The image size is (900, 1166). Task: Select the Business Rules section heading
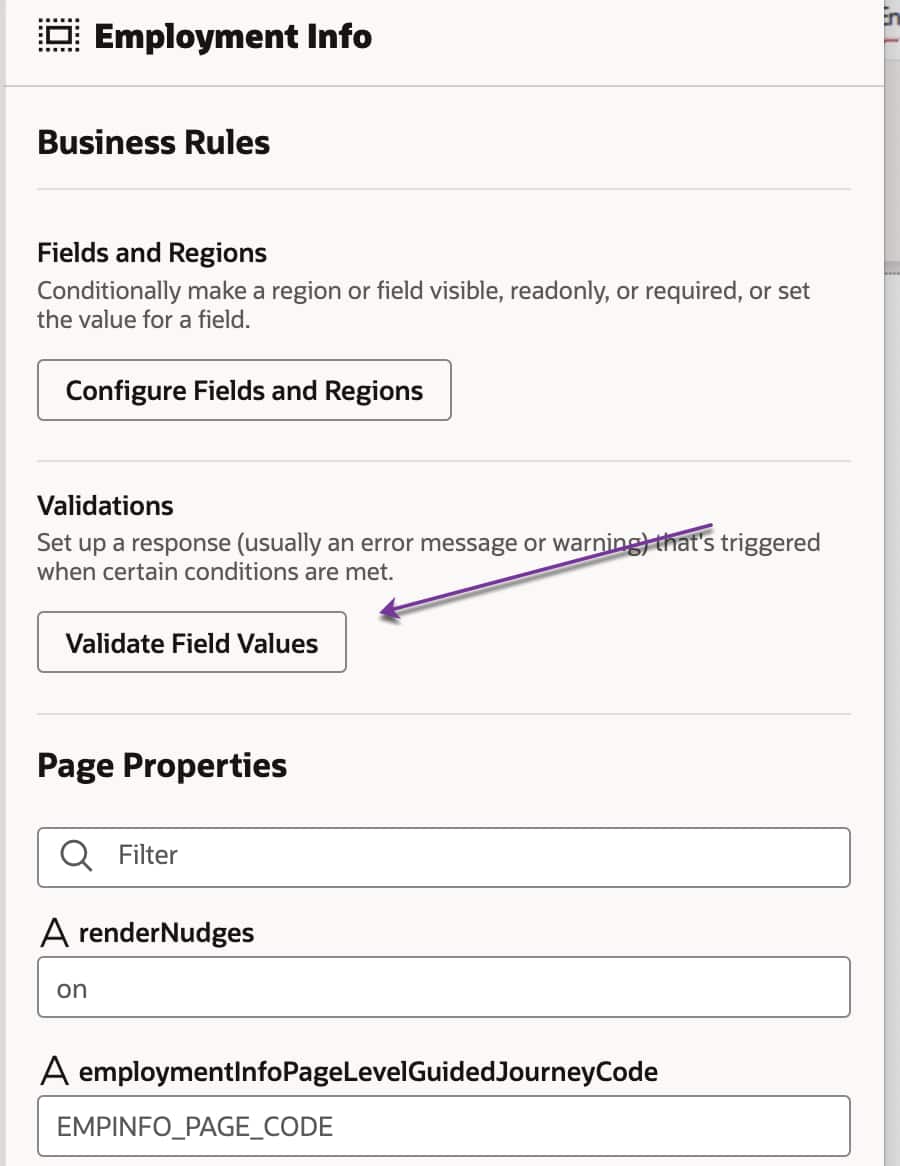point(153,142)
